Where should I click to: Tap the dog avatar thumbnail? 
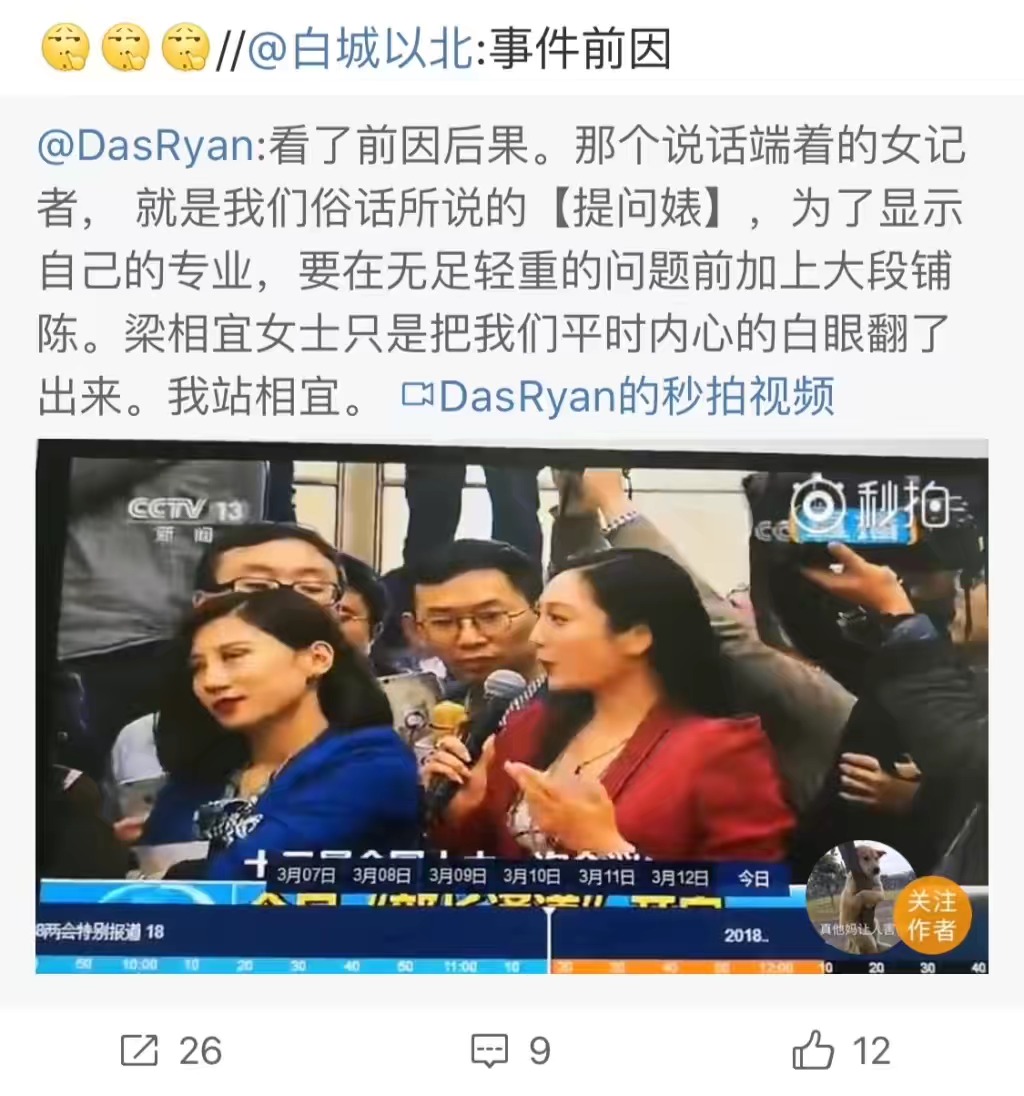tap(852, 897)
